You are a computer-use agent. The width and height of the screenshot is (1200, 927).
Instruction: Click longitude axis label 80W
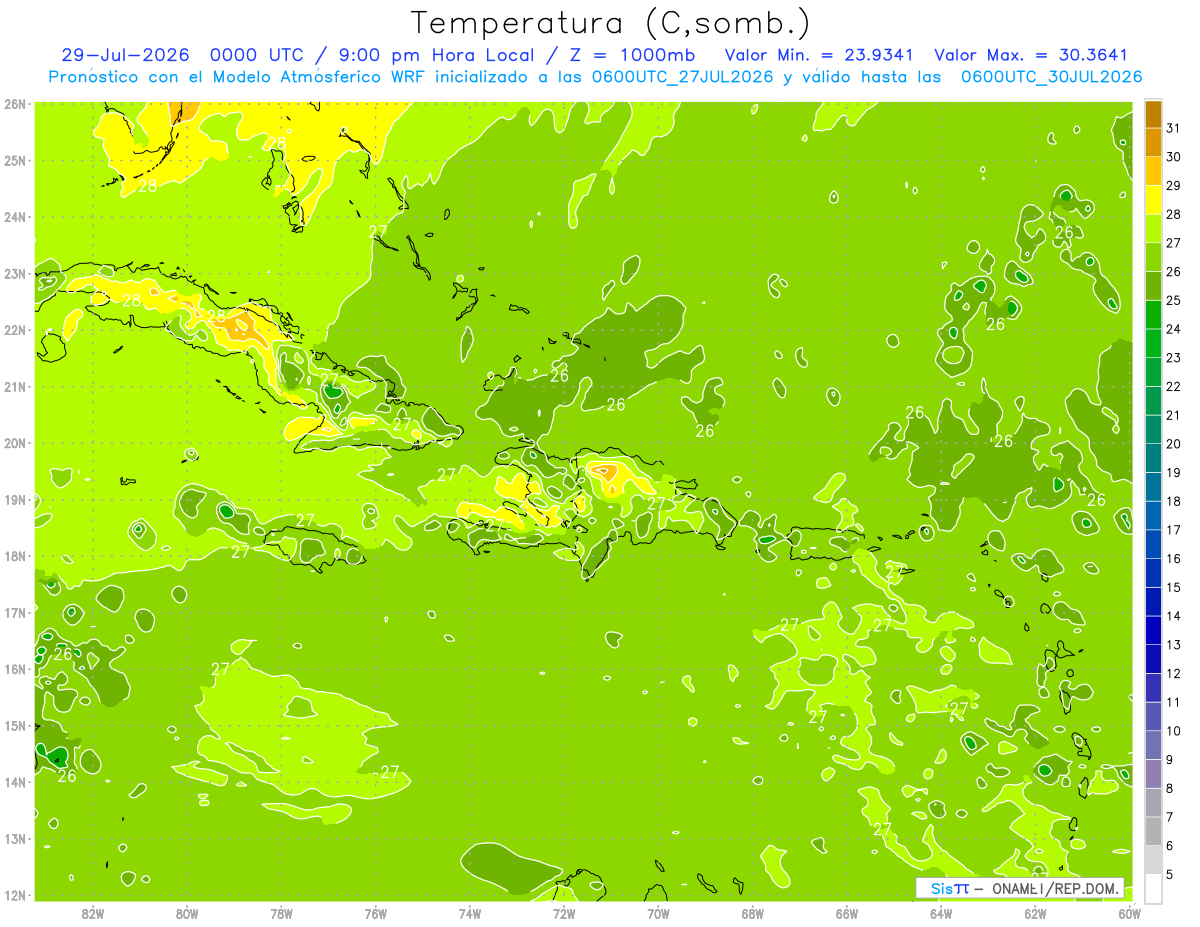pos(187,914)
